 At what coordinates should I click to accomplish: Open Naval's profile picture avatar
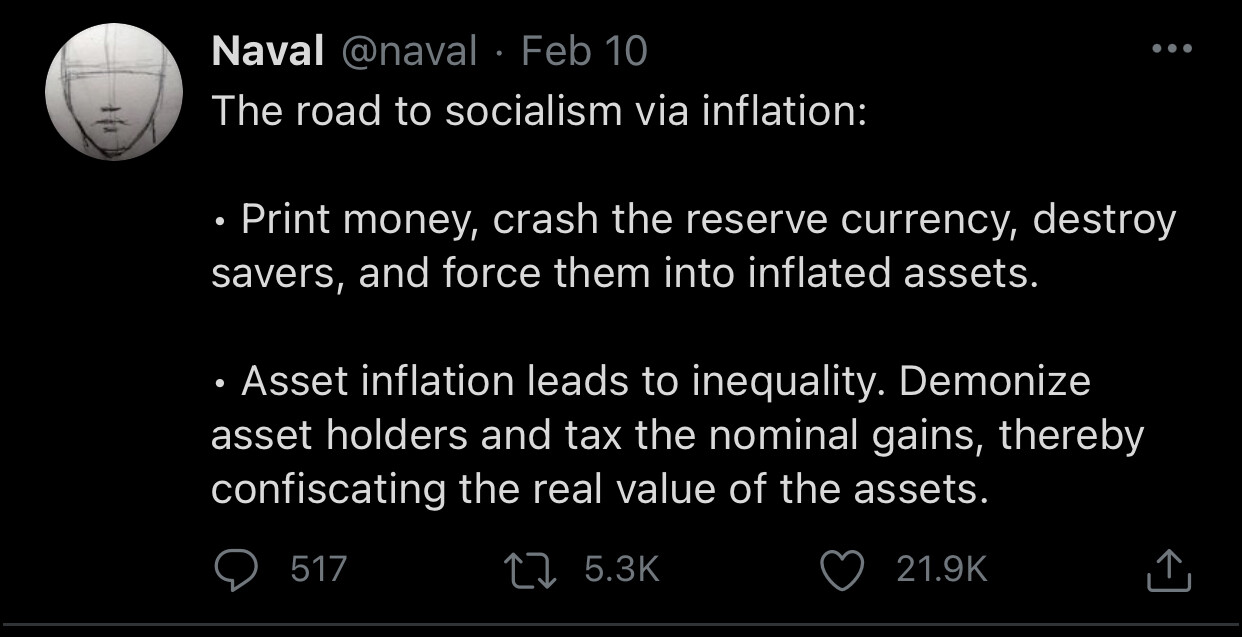114,92
